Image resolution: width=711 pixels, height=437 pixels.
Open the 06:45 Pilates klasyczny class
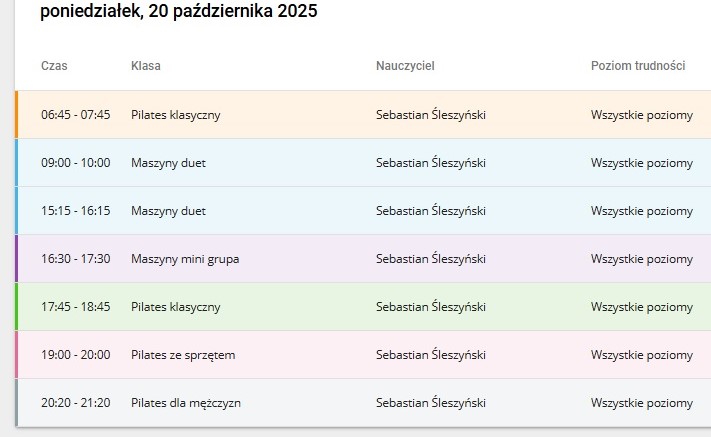[175, 115]
